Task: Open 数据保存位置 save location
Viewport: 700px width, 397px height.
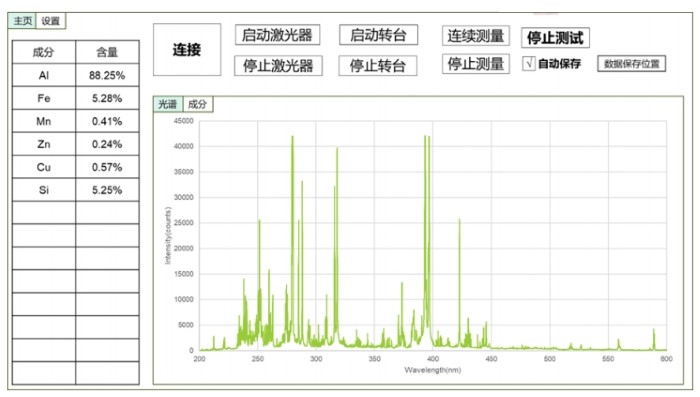Action: click(x=631, y=63)
